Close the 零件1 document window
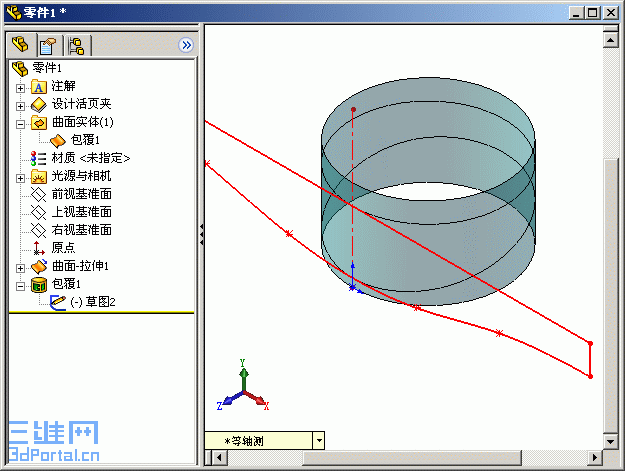This screenshot has height=471, width=625. [x=611, y=13]
